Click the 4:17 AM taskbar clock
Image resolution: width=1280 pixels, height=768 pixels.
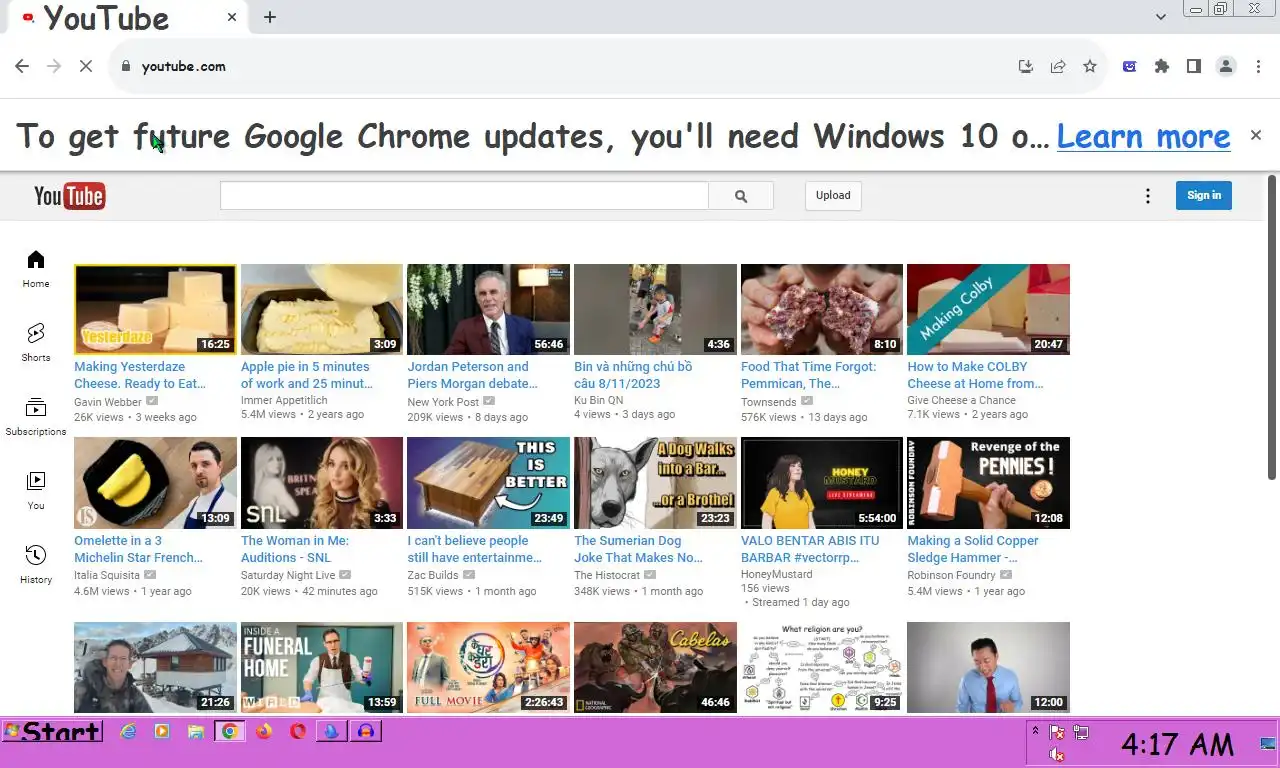click(x=1178, y=744)
